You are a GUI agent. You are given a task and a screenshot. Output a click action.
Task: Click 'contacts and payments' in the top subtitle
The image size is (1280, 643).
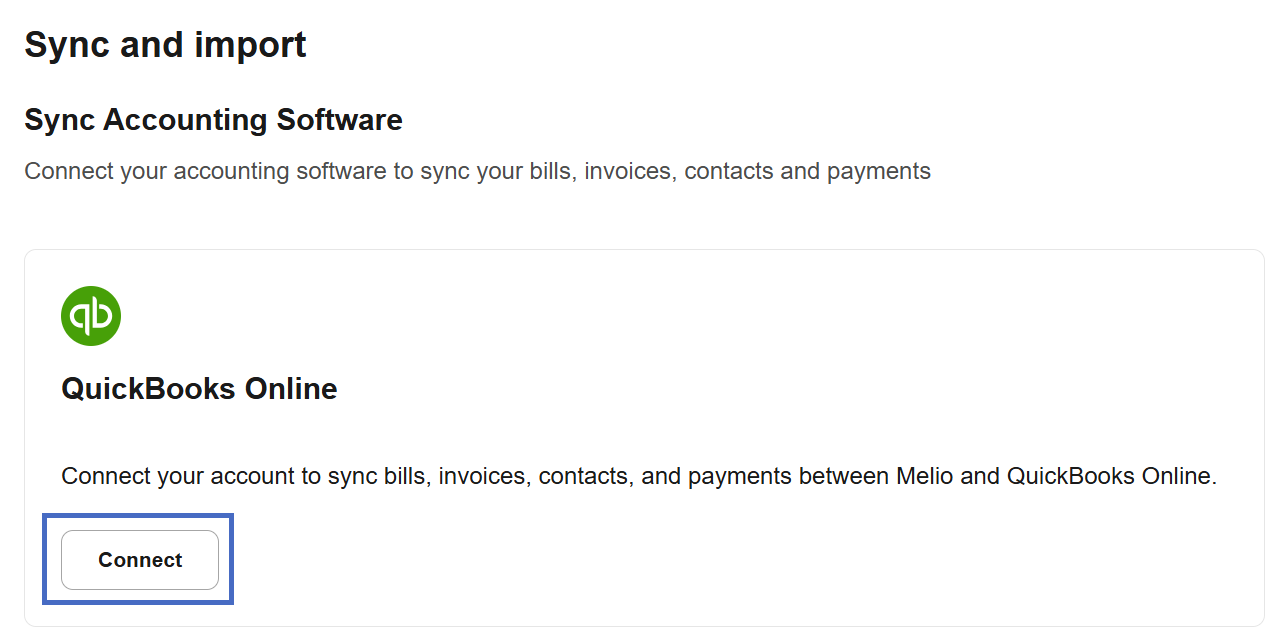[x=807, y=171]
